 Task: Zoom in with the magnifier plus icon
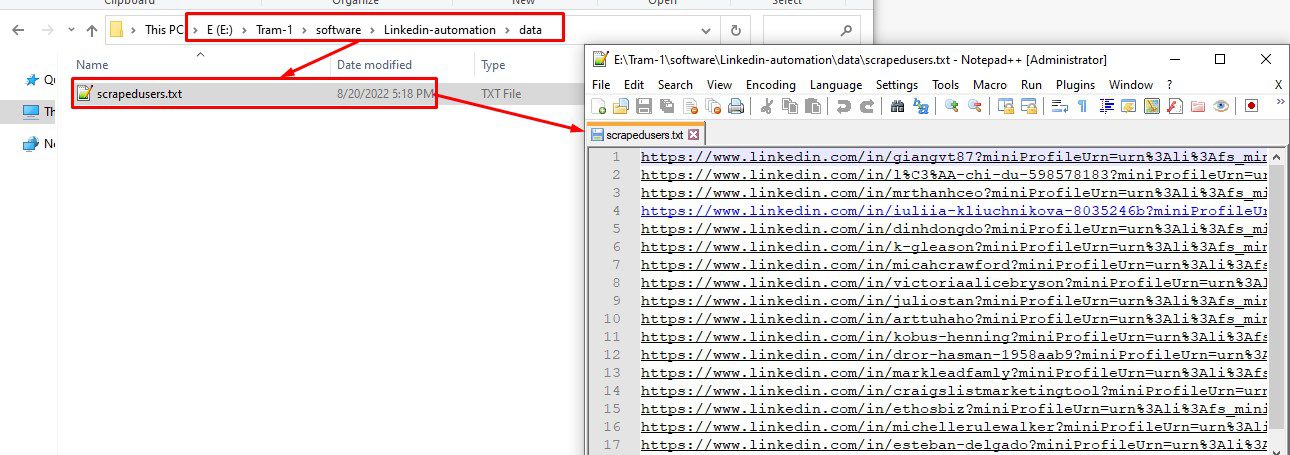point(951,106)
